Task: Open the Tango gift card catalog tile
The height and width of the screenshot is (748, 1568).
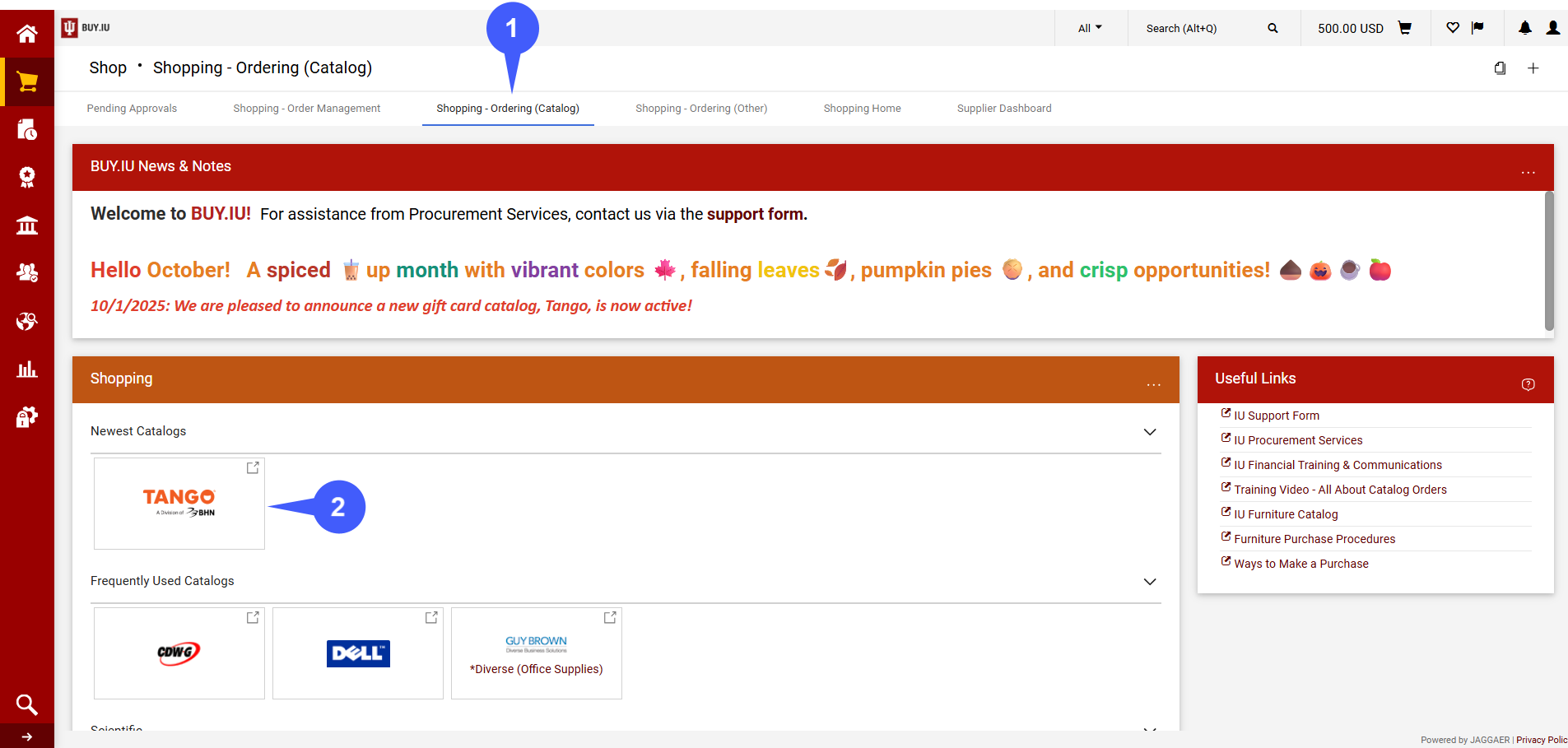Action: pos(179,503)
